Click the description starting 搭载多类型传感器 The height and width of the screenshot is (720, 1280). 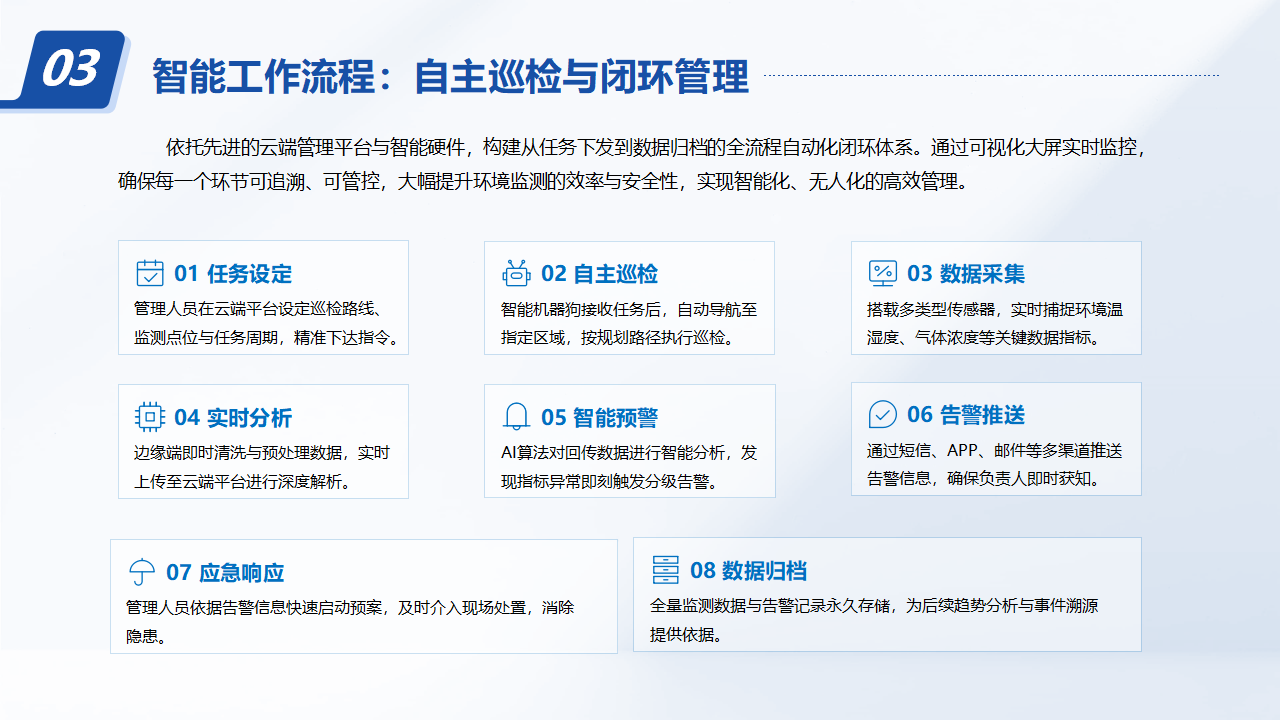(995, 323)
